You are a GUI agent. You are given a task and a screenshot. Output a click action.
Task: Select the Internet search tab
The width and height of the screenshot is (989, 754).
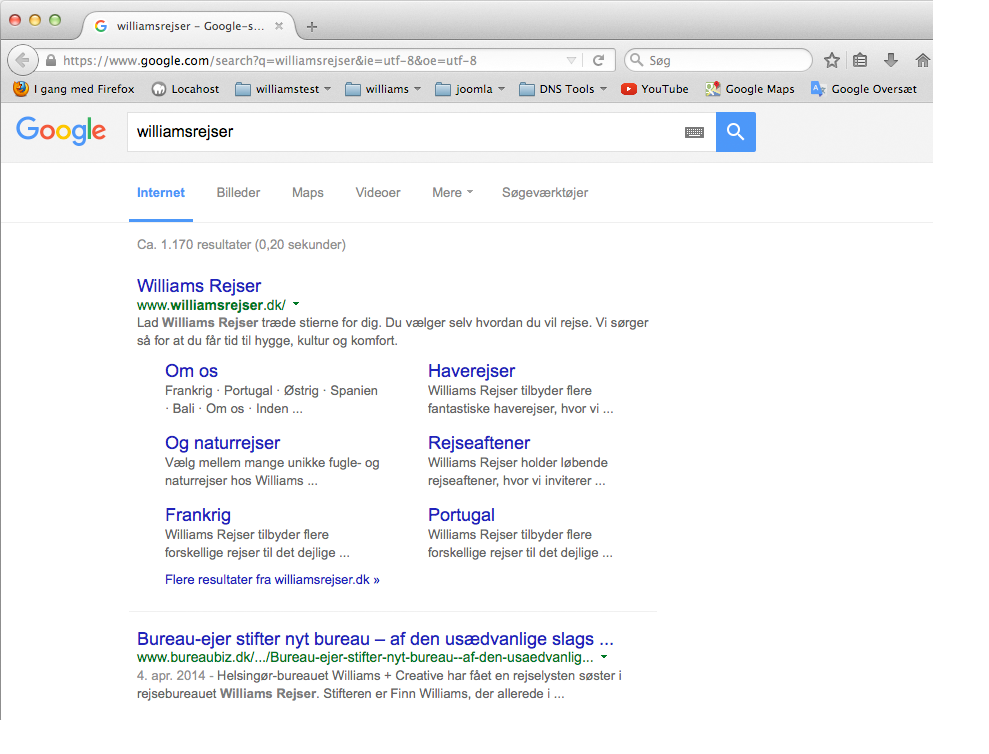[161, 192]
